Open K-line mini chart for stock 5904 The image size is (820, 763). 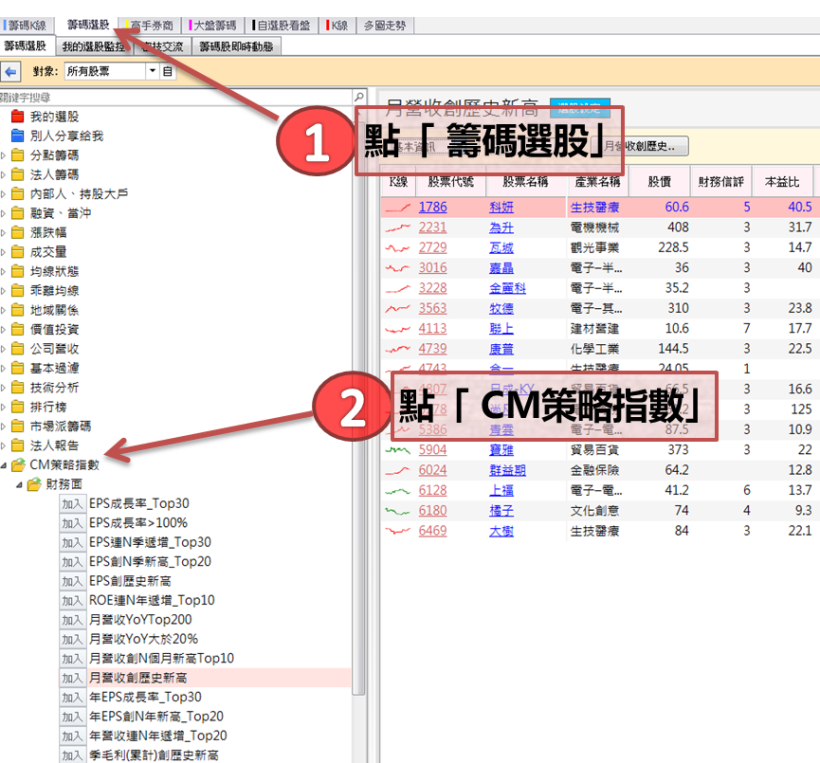(397, 450)
